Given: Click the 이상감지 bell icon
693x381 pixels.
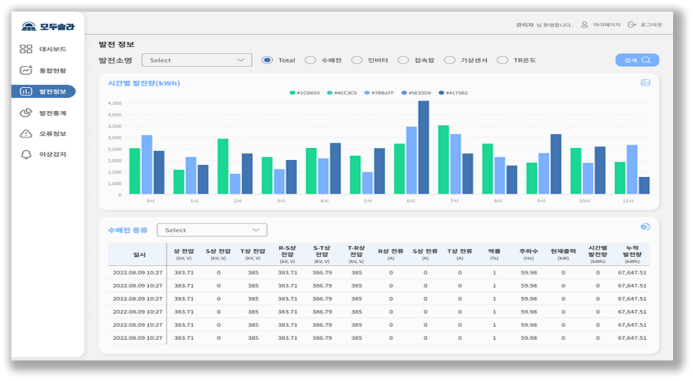Looking at the screenshot, I should pos(26,154).
